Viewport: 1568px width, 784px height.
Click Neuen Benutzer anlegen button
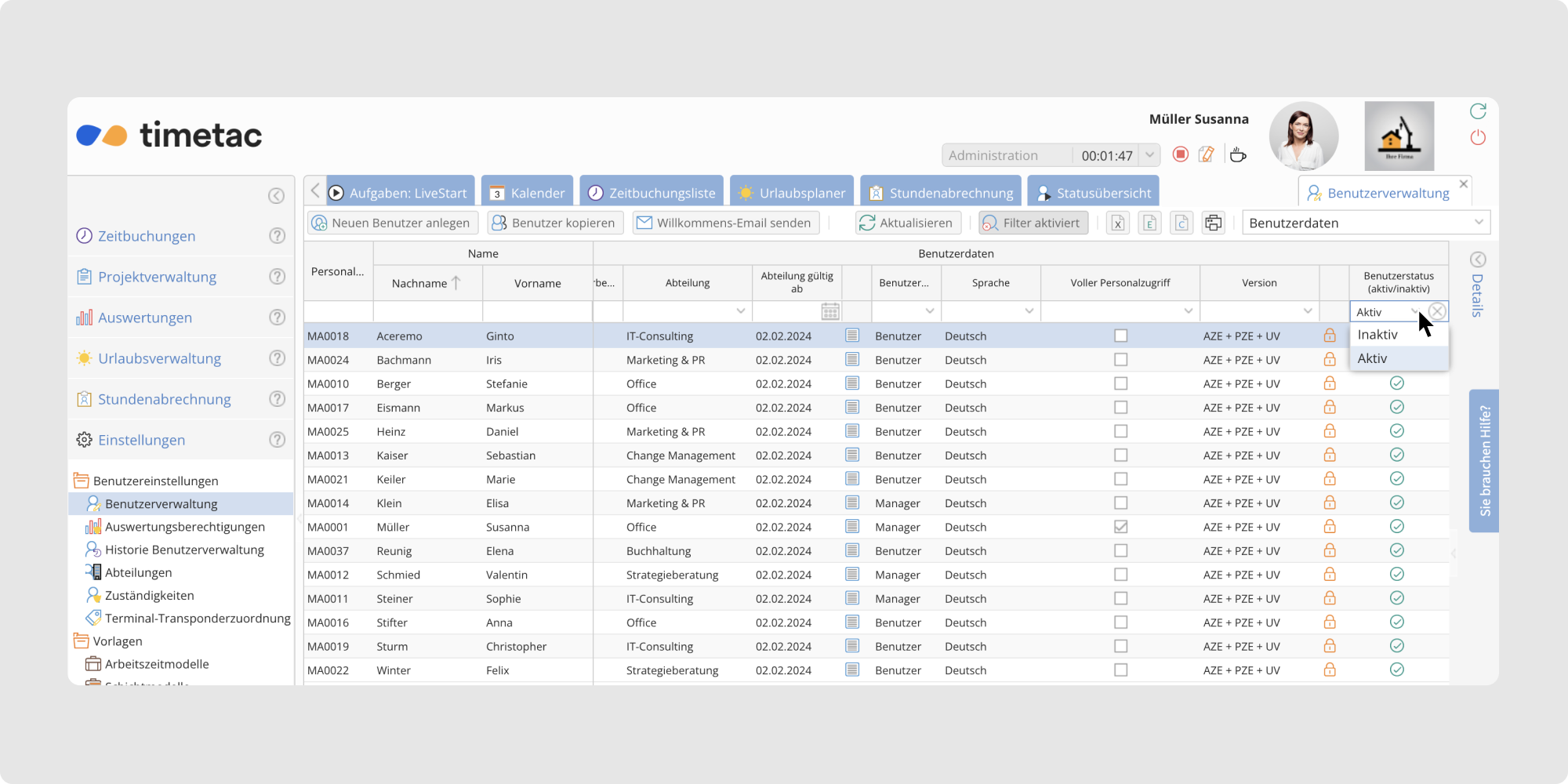(x=392, y=223)
